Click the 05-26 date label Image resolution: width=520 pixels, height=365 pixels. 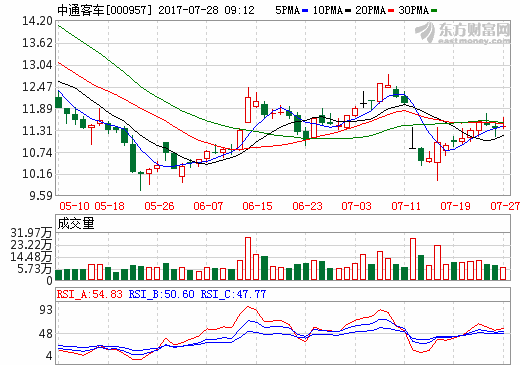[x=159, y=206]
